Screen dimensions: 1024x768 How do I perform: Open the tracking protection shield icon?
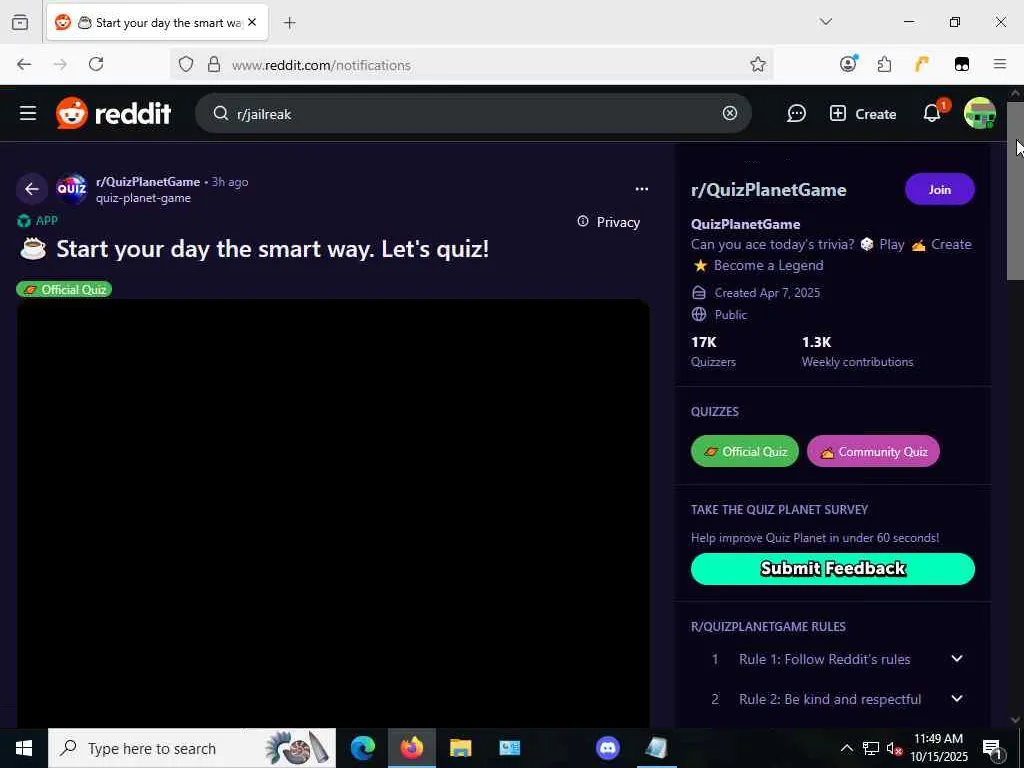coord(186,65)
